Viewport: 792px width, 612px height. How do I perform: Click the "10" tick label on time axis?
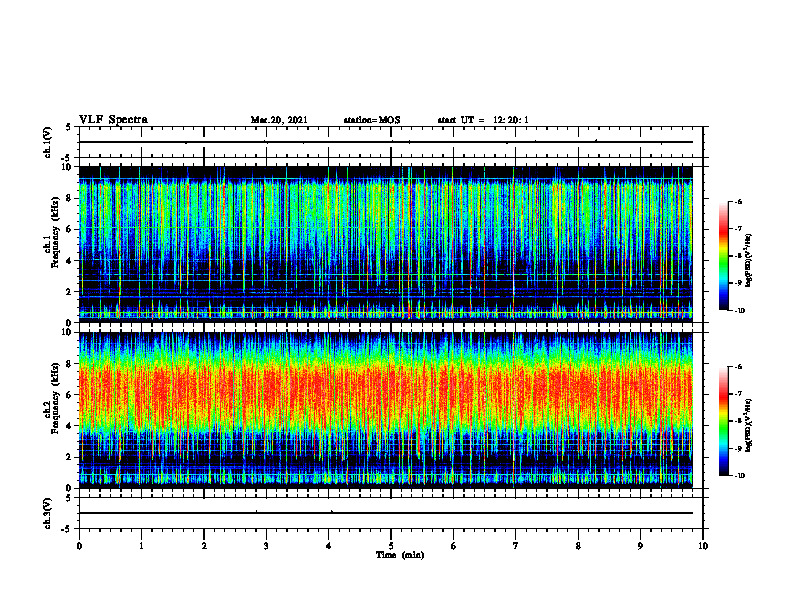pos(703,546)
